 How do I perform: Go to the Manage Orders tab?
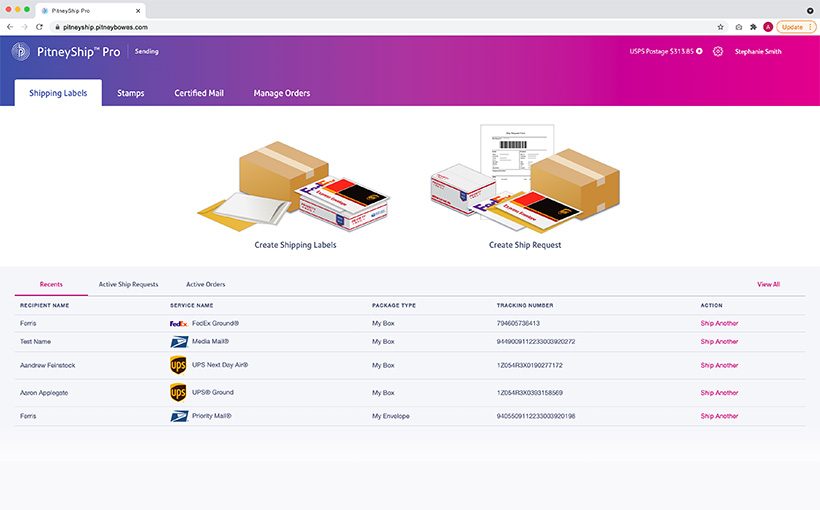[x=281, y=93]
